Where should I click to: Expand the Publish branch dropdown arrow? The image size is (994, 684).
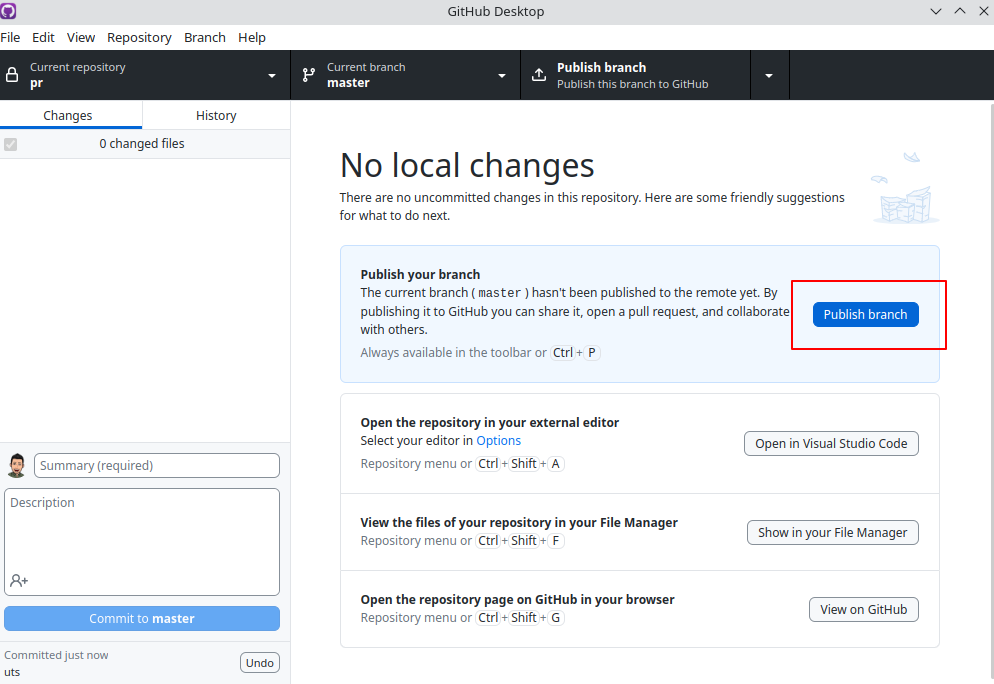769,74
